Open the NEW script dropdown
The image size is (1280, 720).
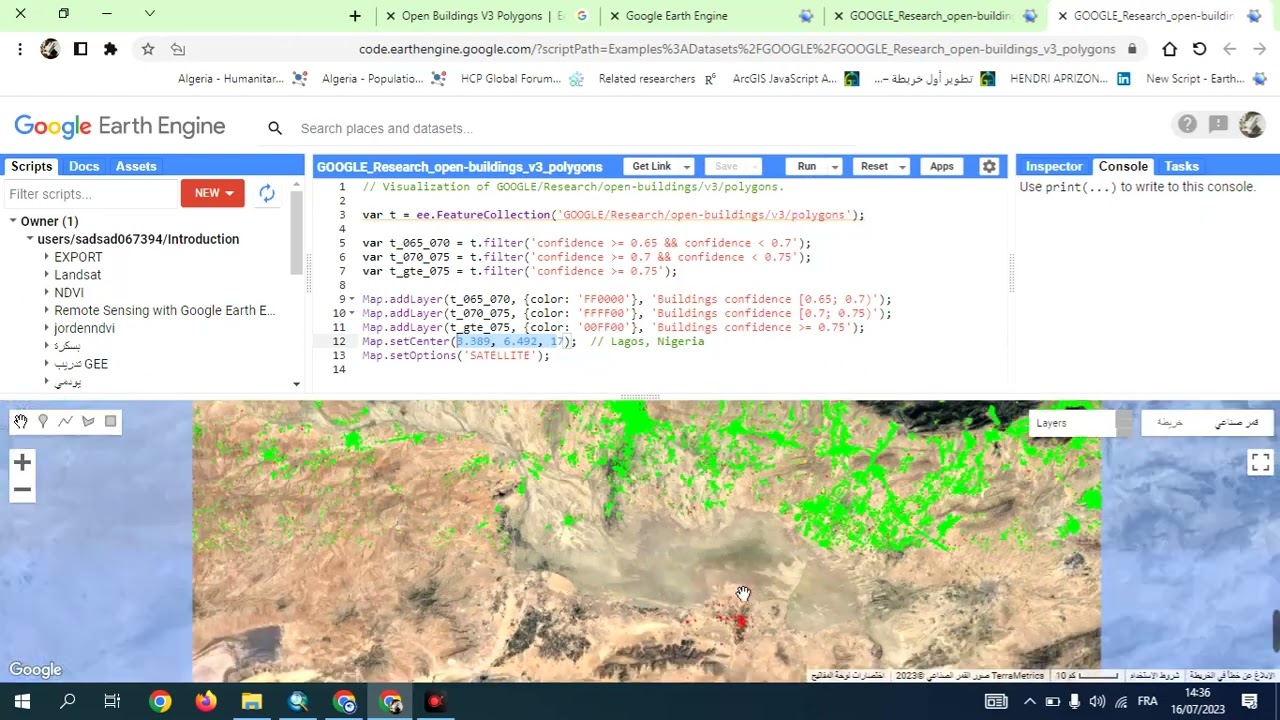point(212,193)
